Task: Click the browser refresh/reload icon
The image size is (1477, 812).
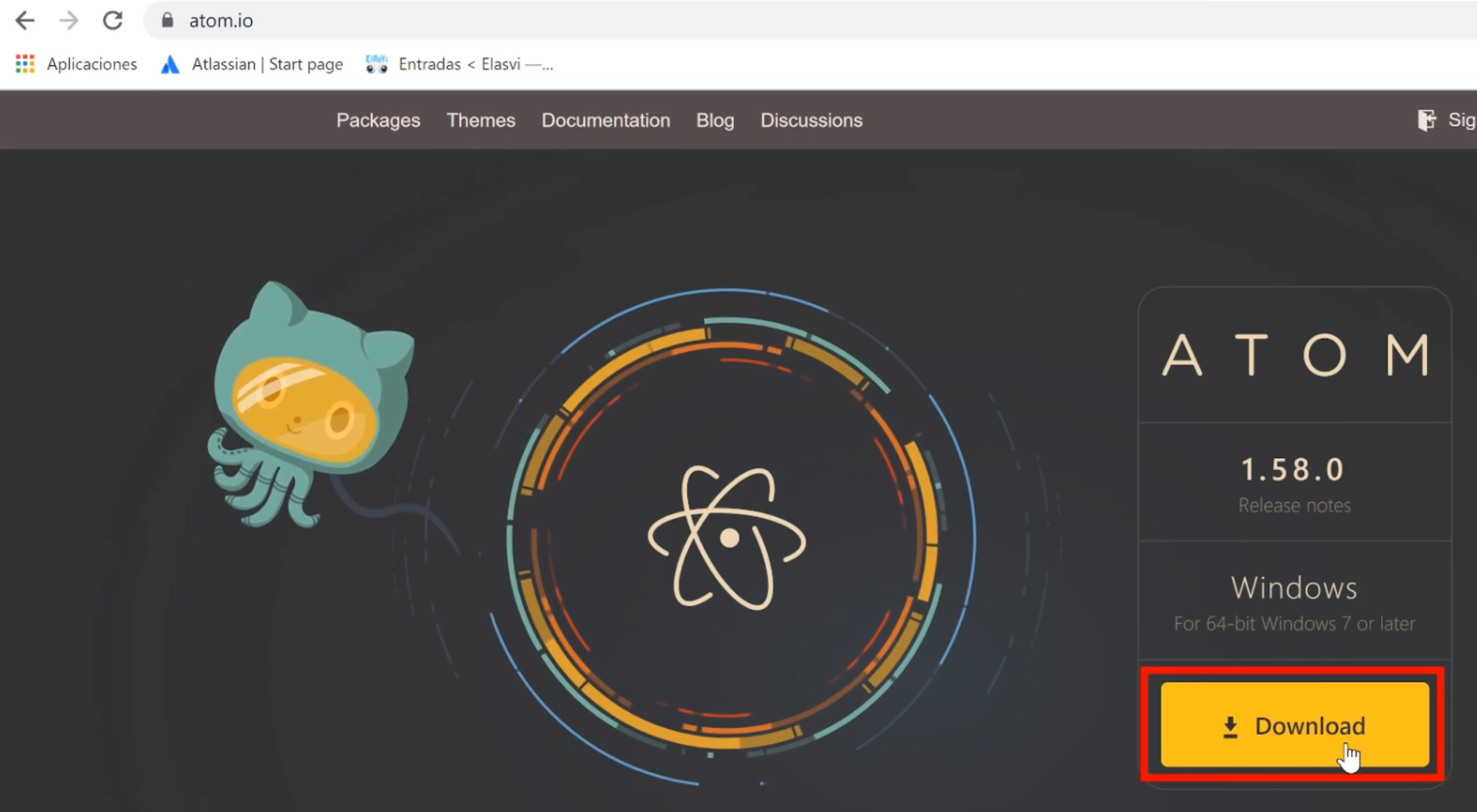Action: pos(113,19)
